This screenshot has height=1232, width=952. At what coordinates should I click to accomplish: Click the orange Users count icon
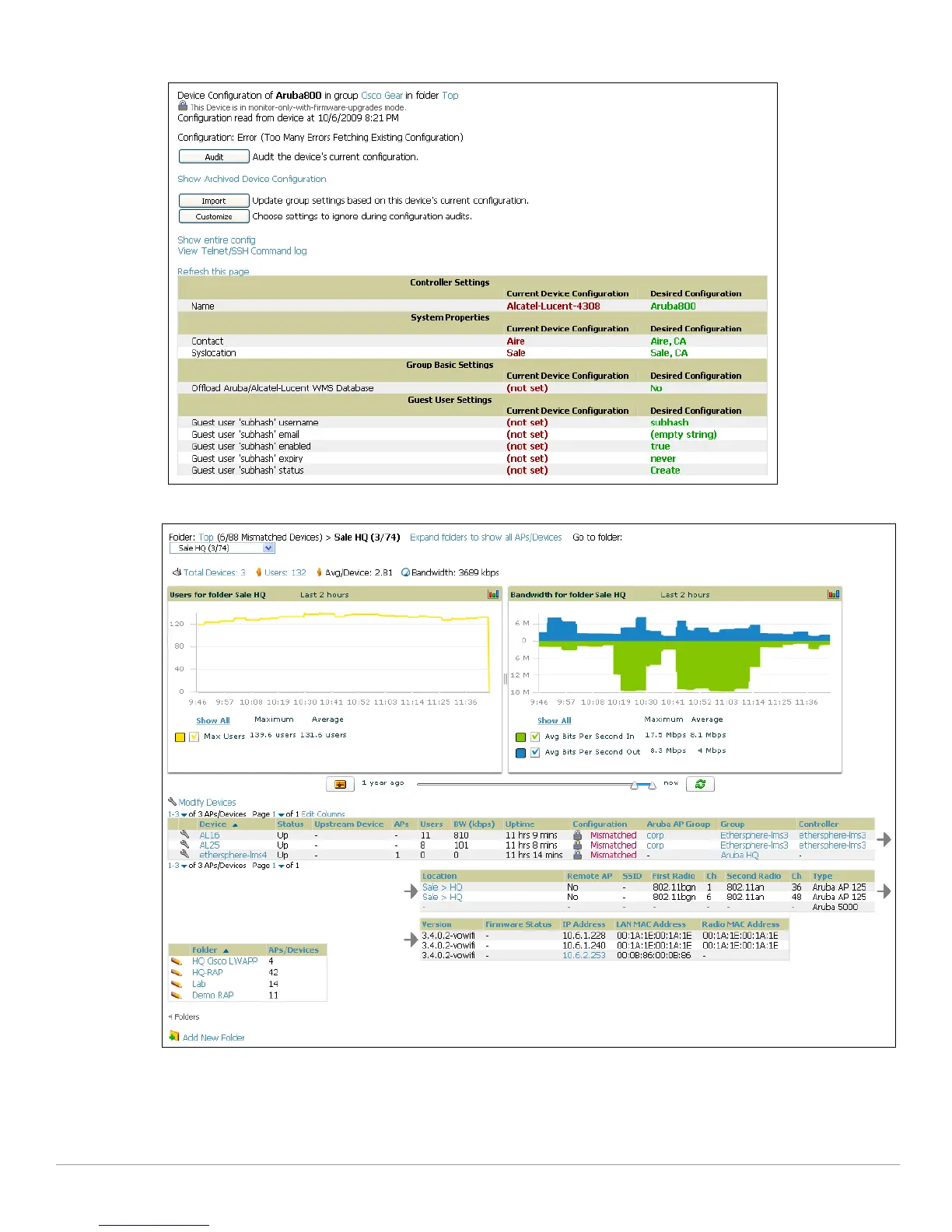tap(259, 572)
